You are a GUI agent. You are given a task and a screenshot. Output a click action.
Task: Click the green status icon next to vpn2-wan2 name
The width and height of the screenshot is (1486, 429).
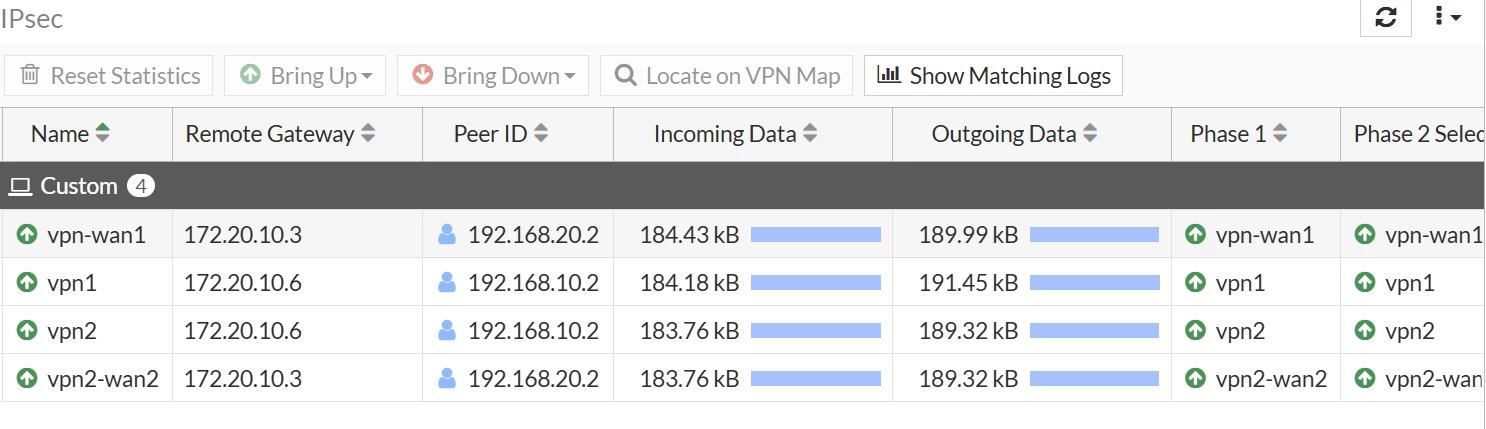pyautogui.click(x=27, y=379)
